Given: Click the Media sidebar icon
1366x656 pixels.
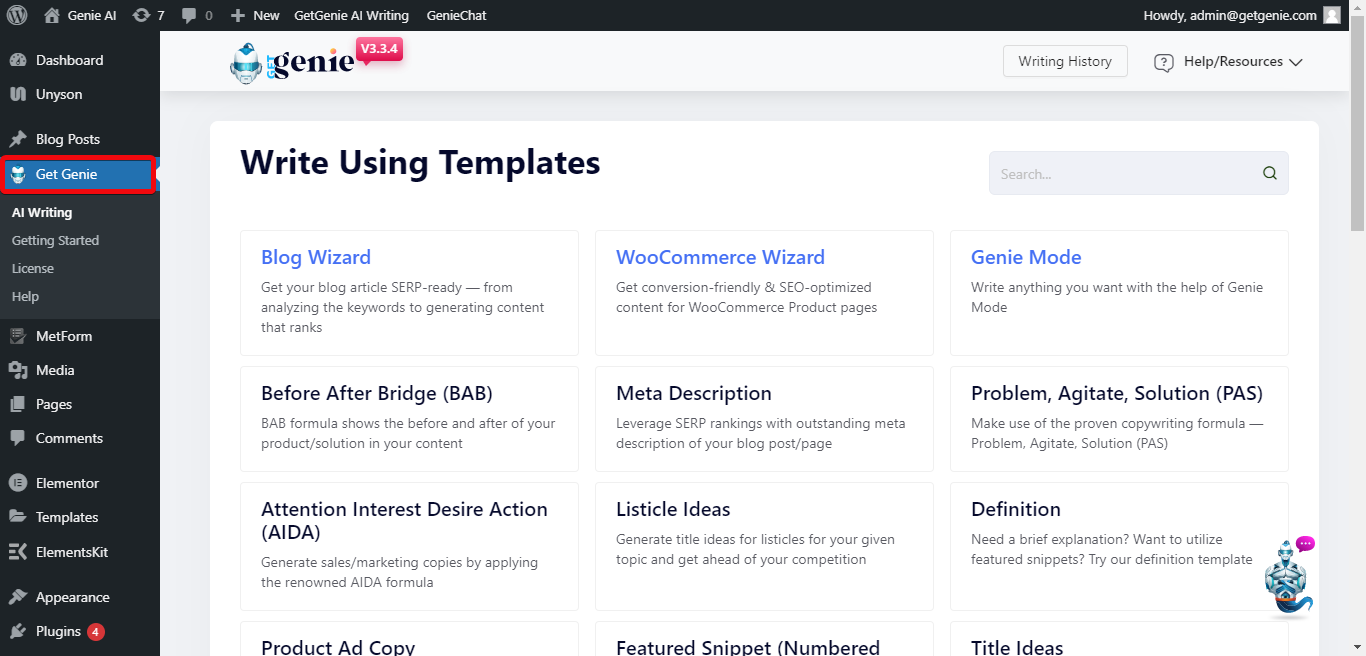Looking at the screenshot, I should click(18, 370).
